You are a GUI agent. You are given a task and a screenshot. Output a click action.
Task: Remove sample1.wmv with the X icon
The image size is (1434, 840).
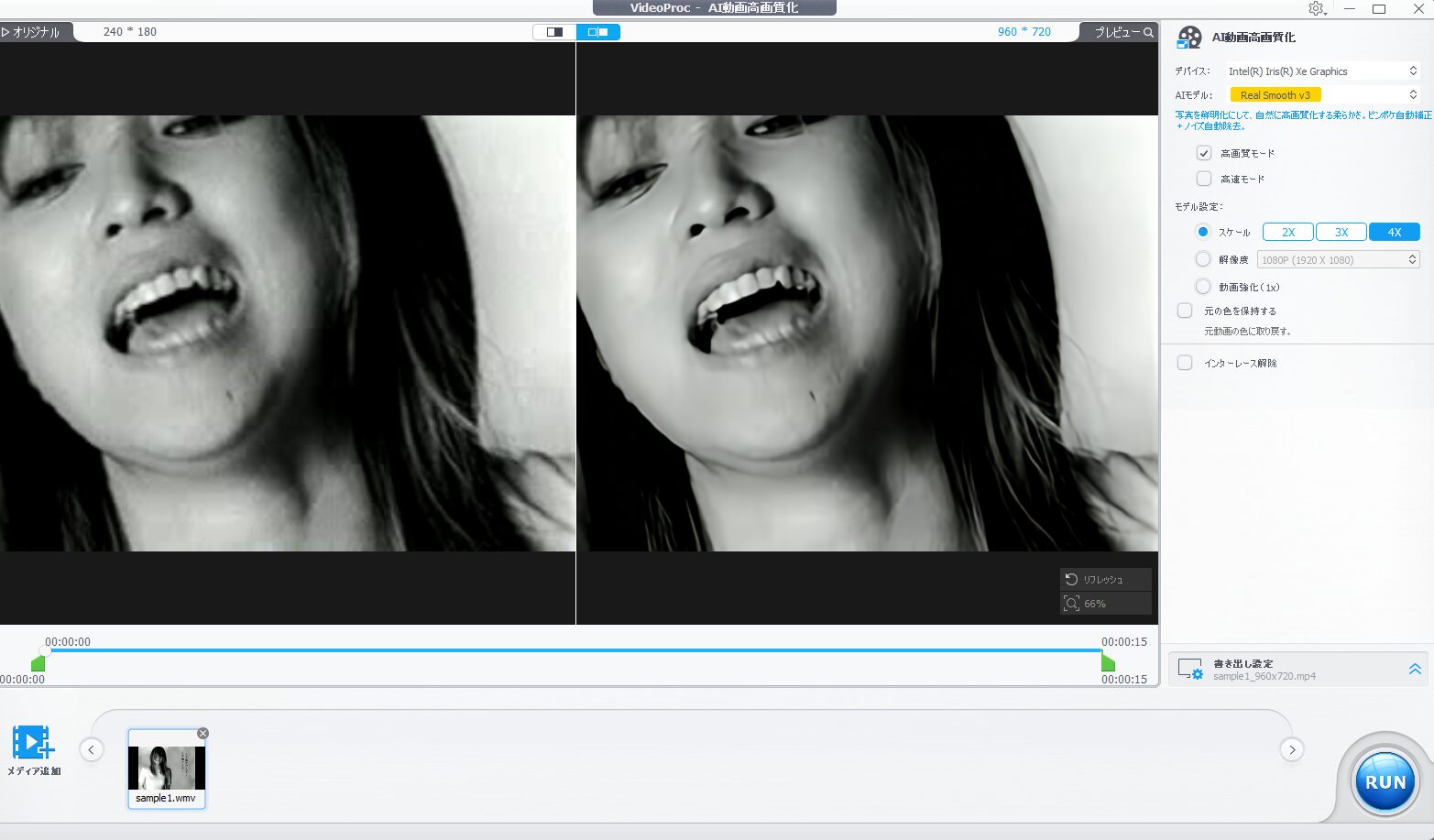203,733
